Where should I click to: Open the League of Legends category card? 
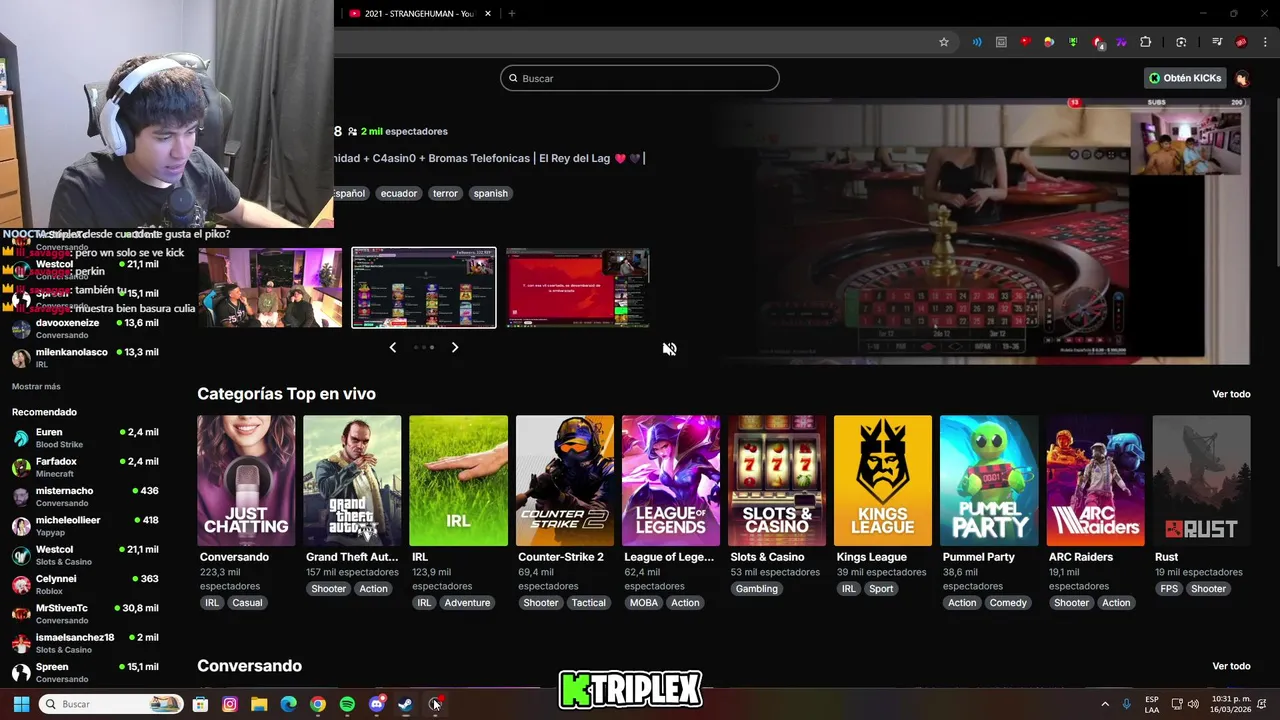tap(671, 481)
